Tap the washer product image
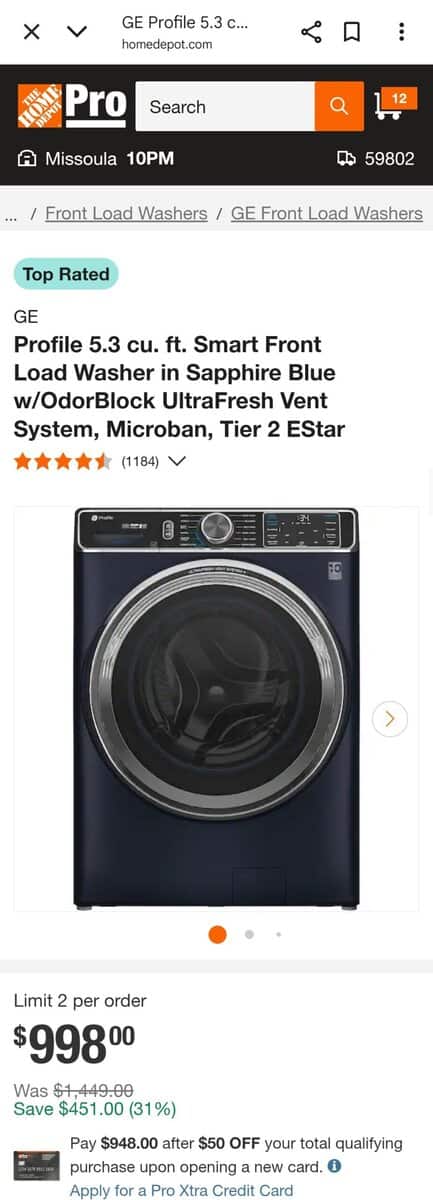The height and width of the screenshot is (1200, 433). [216, 708]
